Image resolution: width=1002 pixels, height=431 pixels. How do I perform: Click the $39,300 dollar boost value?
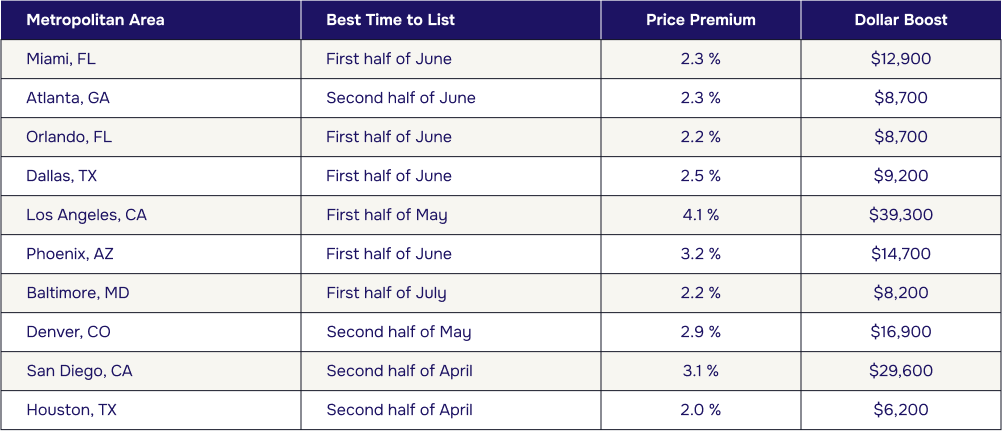click(901, 216)
